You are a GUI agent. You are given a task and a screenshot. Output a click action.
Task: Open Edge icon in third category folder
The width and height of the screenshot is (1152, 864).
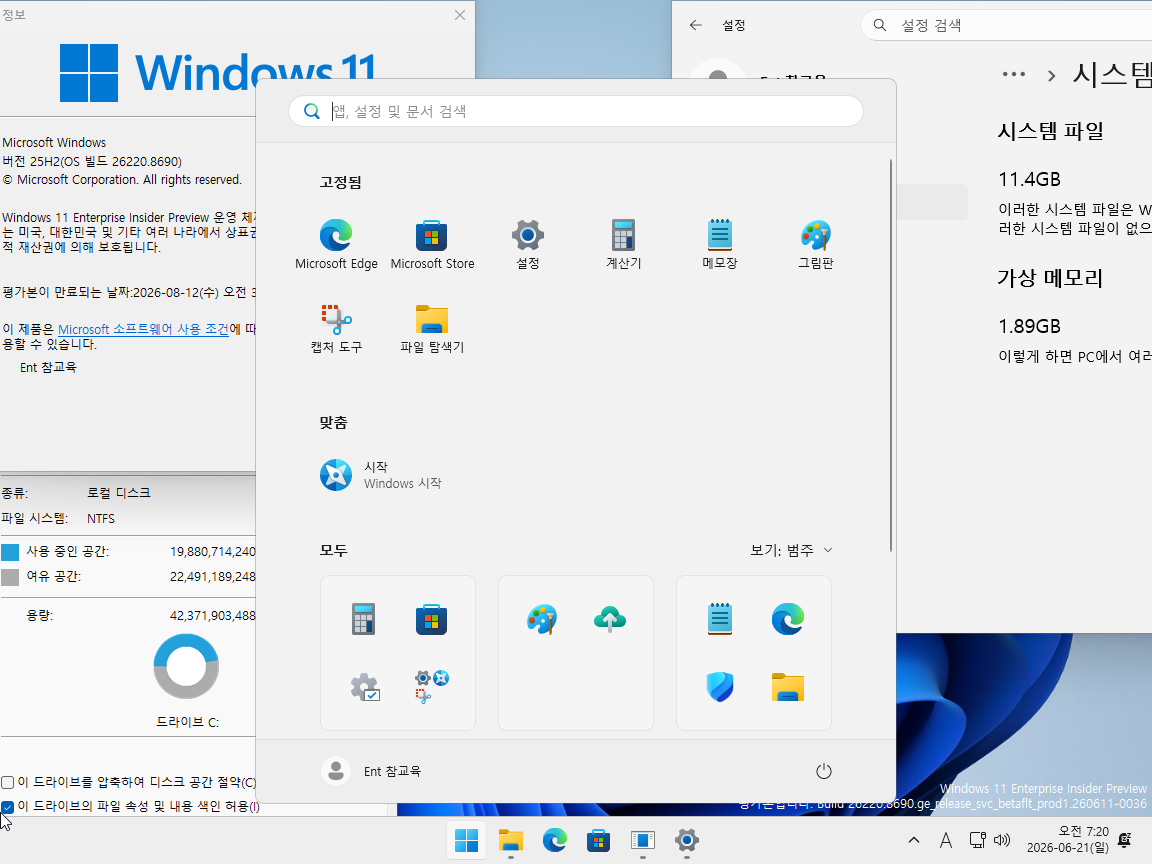[x=788, y=619]
